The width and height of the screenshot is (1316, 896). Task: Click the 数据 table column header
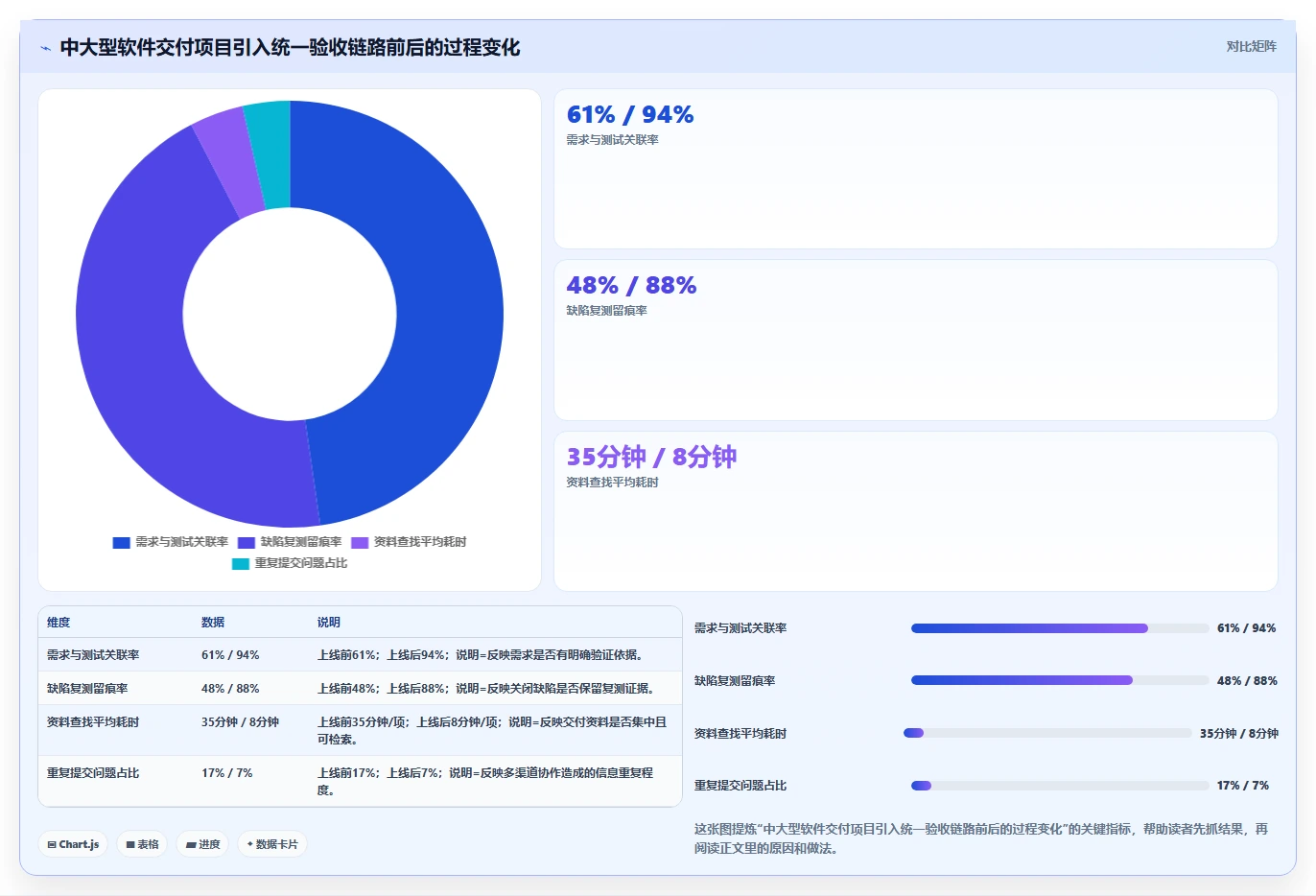[213, 623]
